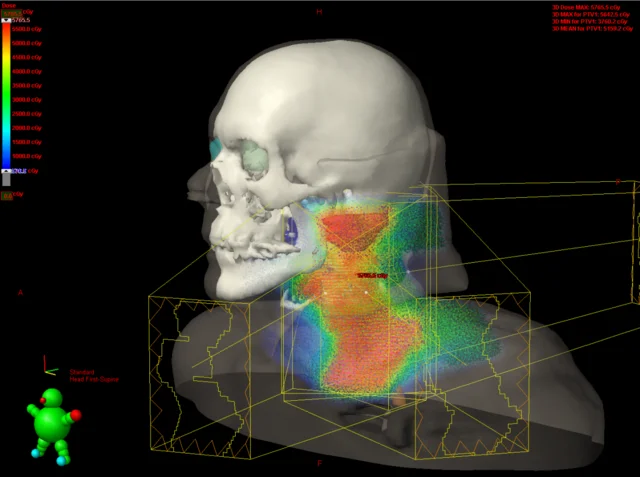Viewport: 640px width, 477px height.
Task: Click the rainbow dose color bar
Action: (x=6, y=95)
